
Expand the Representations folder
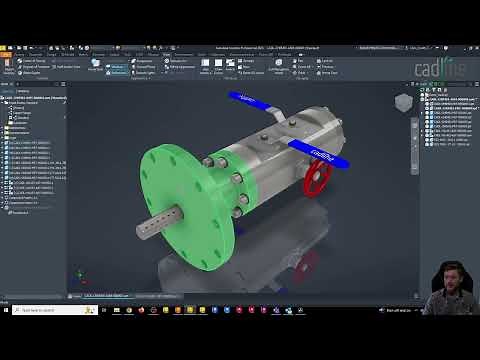2,133
